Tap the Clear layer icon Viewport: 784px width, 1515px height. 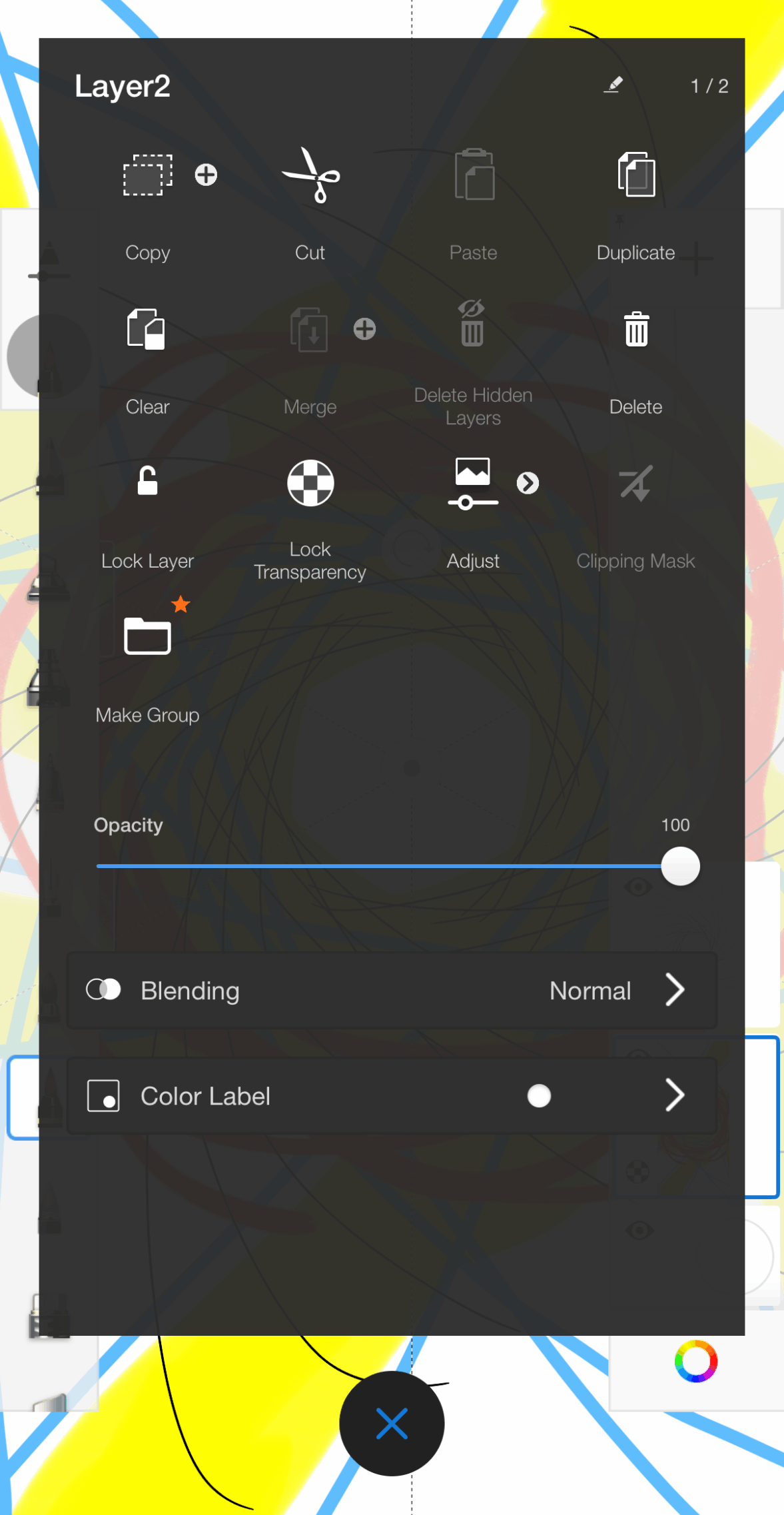147,329
